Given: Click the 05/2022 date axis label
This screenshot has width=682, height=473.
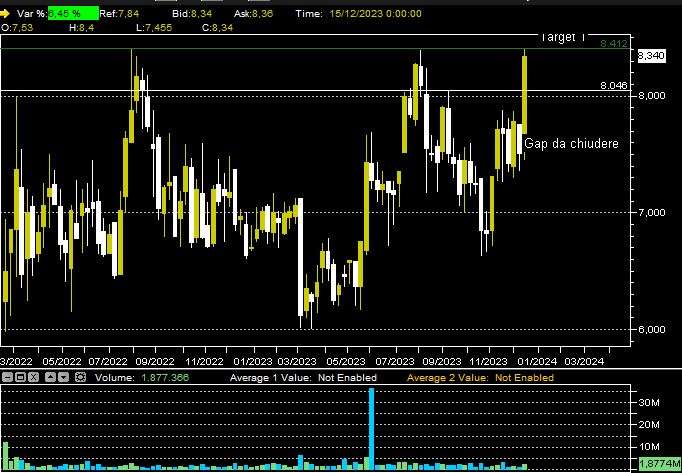Looking at the screenshot, I should 64,362.
